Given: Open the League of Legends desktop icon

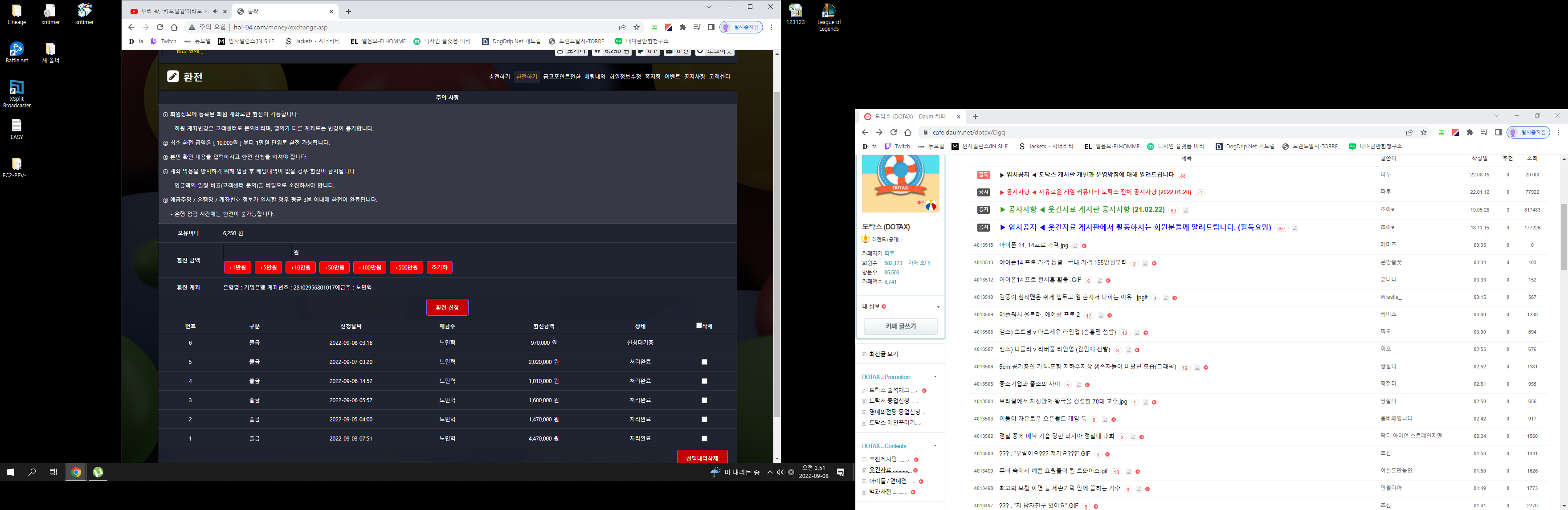Looking at the screenshot, I should coord(829,18).
